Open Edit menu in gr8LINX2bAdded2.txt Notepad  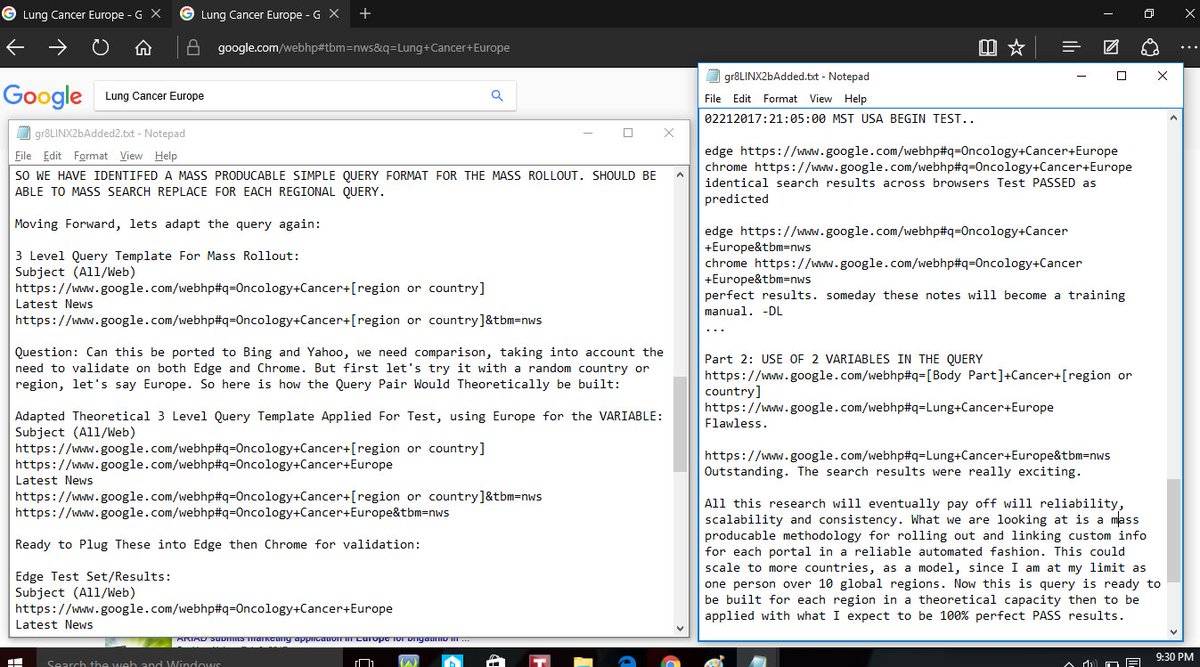click(52, 156)
